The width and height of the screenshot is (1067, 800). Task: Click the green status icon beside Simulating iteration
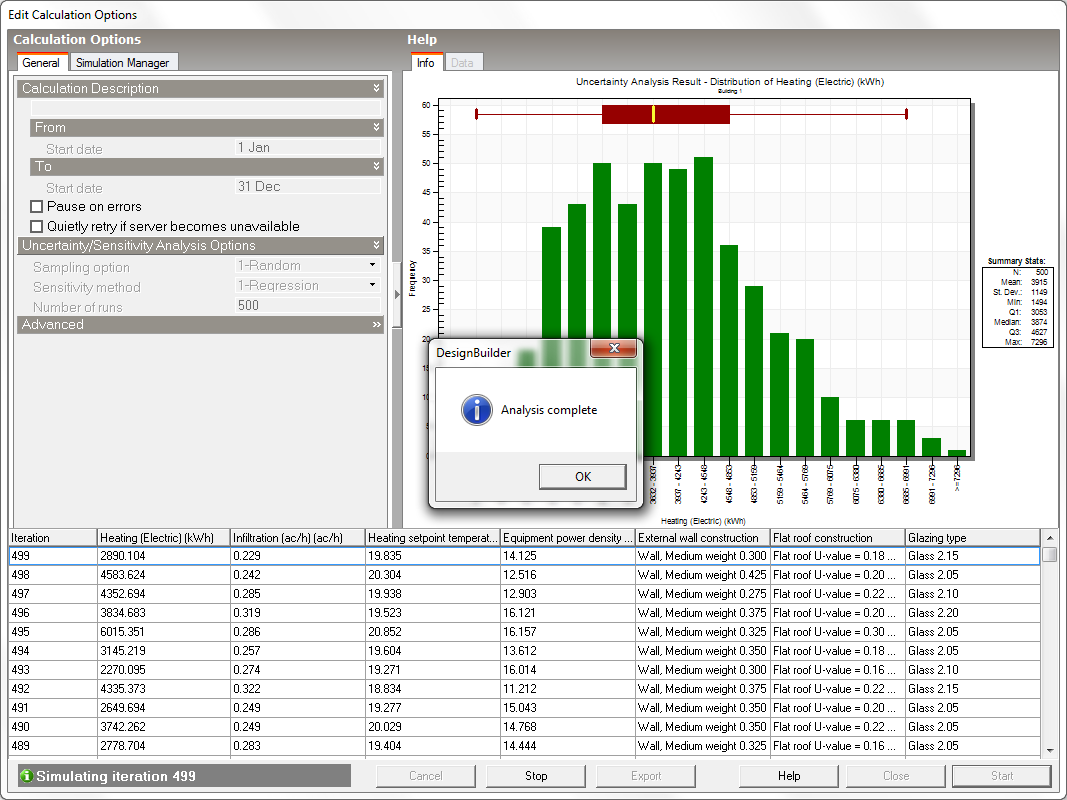coord(27,776)
